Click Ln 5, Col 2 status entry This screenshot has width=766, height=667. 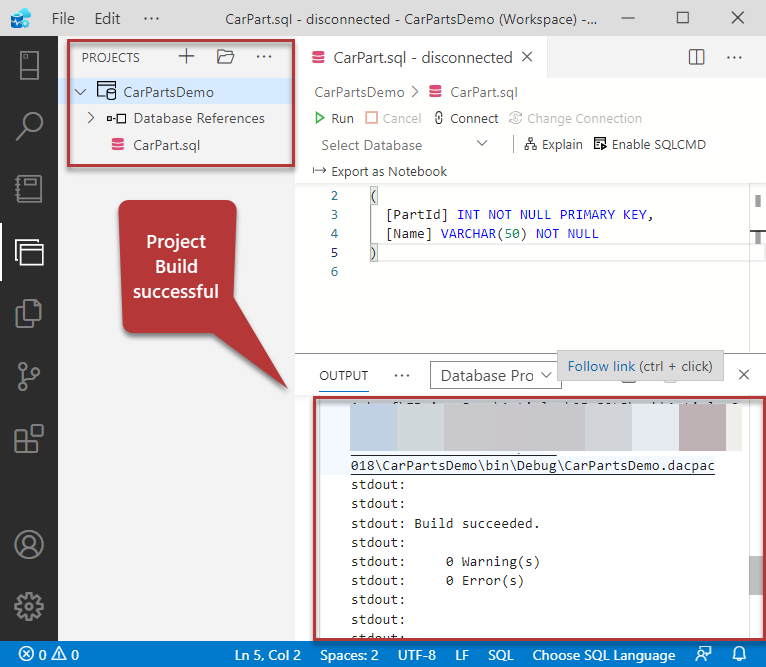(x=268, y=655)
